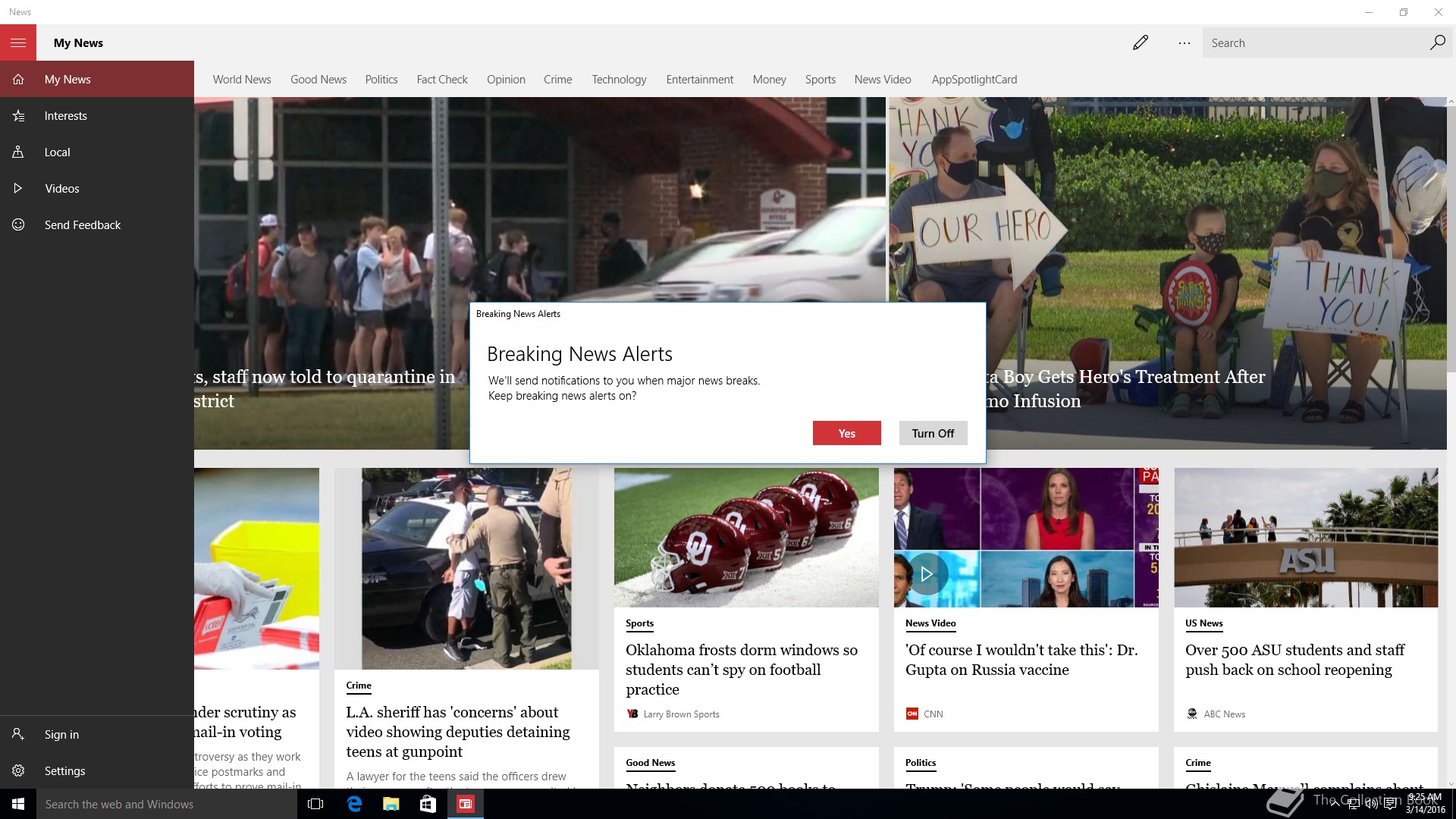Click the Sports category label on card
1456x819 pixels.
[639, 623]
